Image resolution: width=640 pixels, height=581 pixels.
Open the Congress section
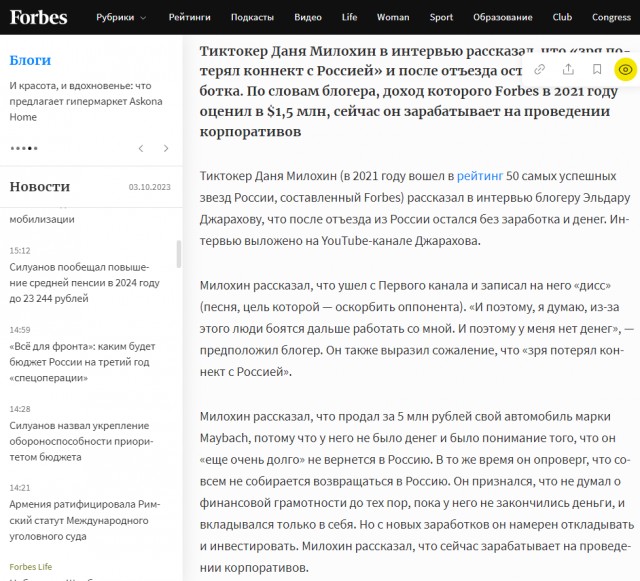[x=611, y=17]
